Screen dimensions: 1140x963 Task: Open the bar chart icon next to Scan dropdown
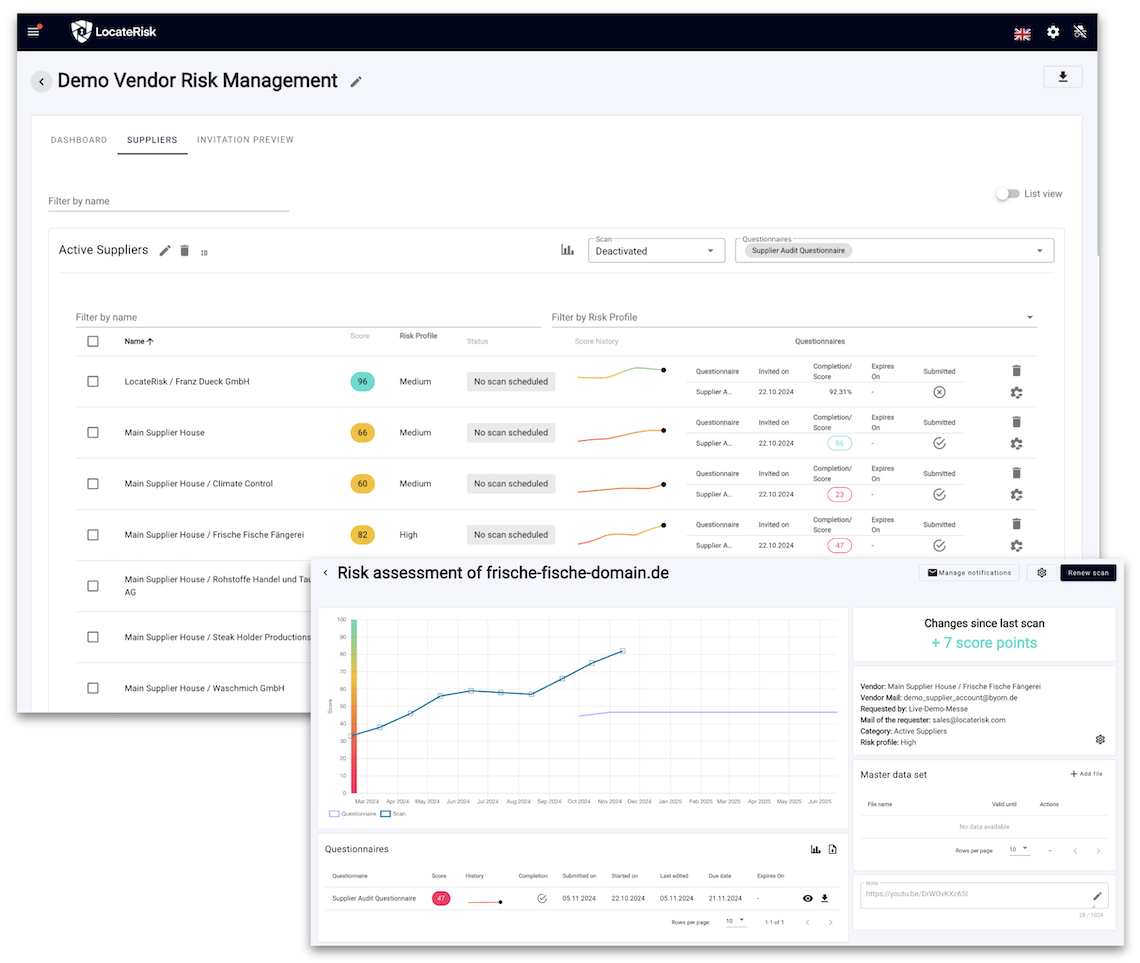coord(567,250)
